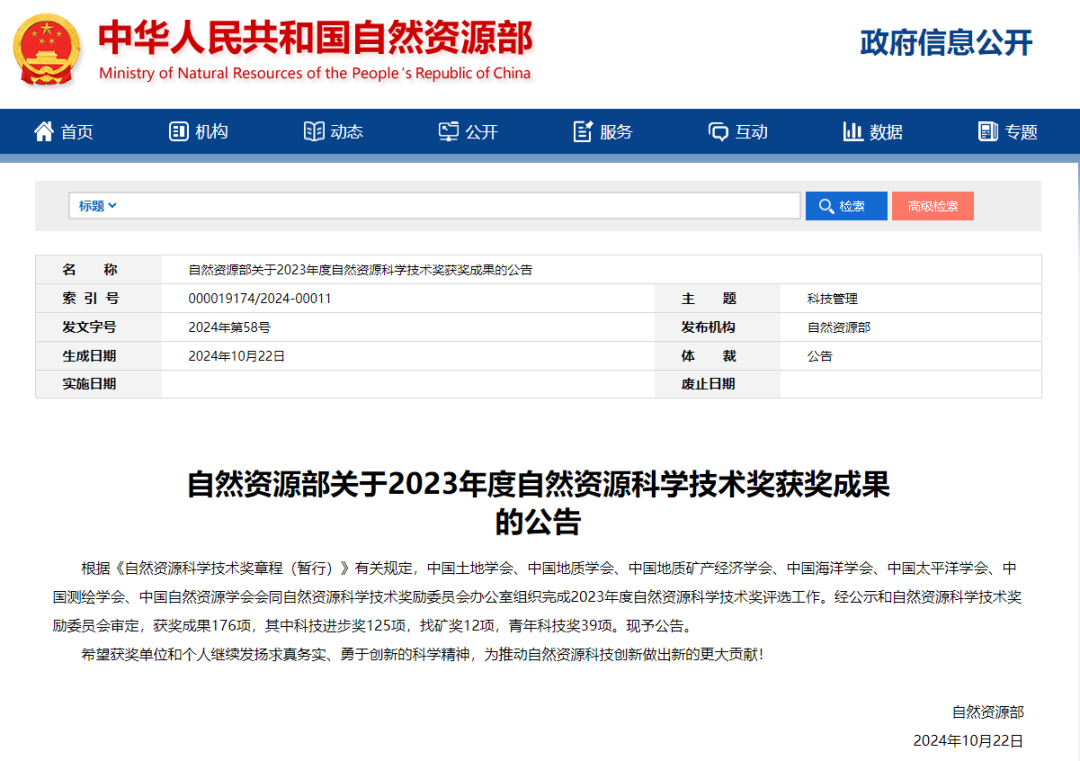Select the 互动 navigation menu
This screenshot has width=1080, height=761.
coord(751,132)
